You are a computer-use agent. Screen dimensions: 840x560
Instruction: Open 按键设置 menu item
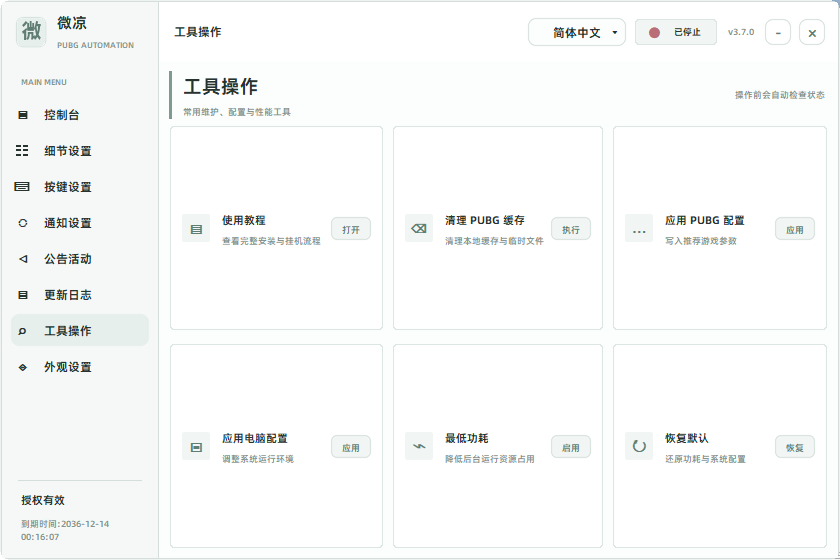pos(80,186)
